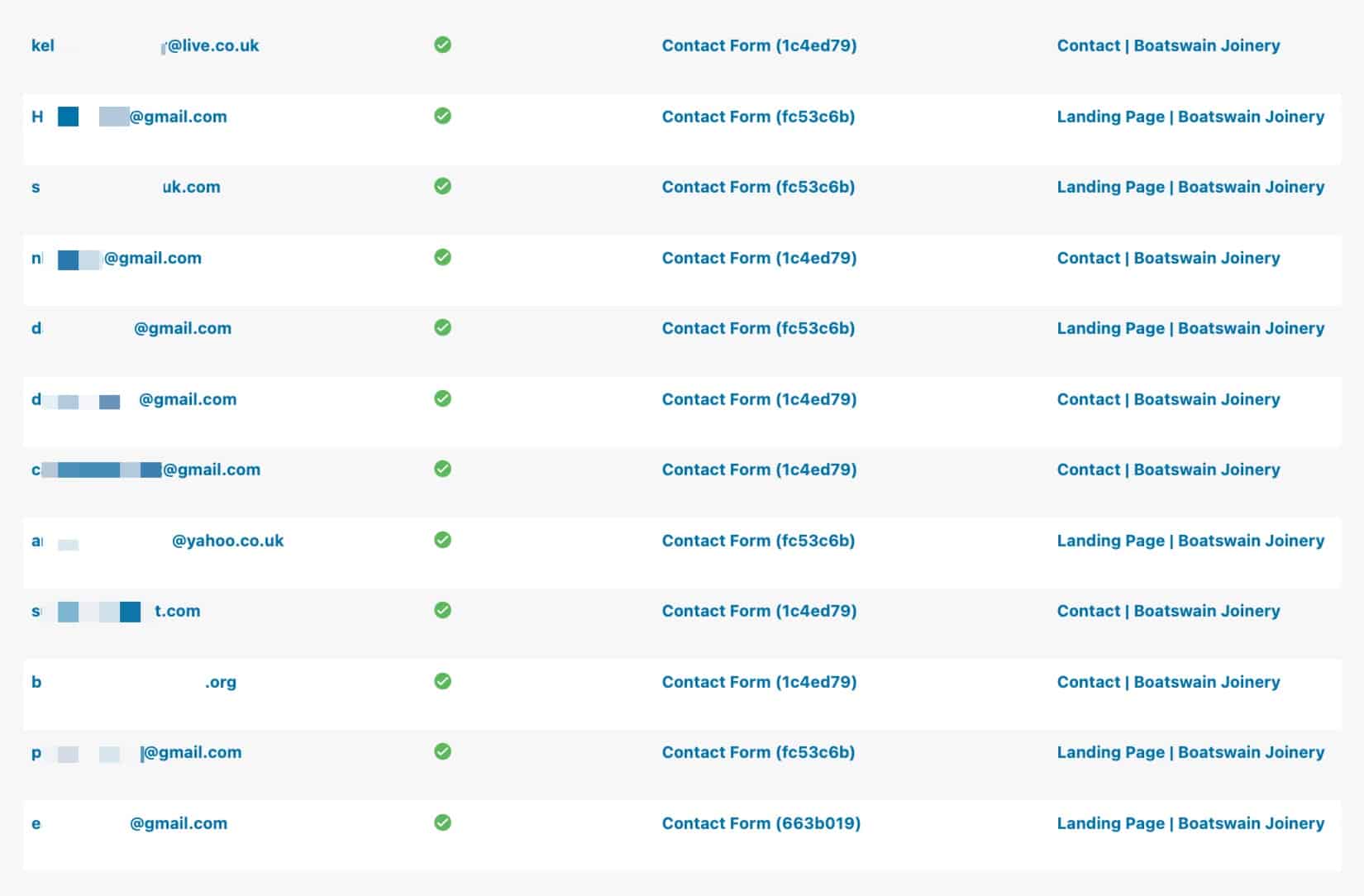The width and height of the screenshot is (1364, 896).
Task: Open Landing Page | Boatswain Joinery in the s…uk.com row
Action: click(1190, 187)
